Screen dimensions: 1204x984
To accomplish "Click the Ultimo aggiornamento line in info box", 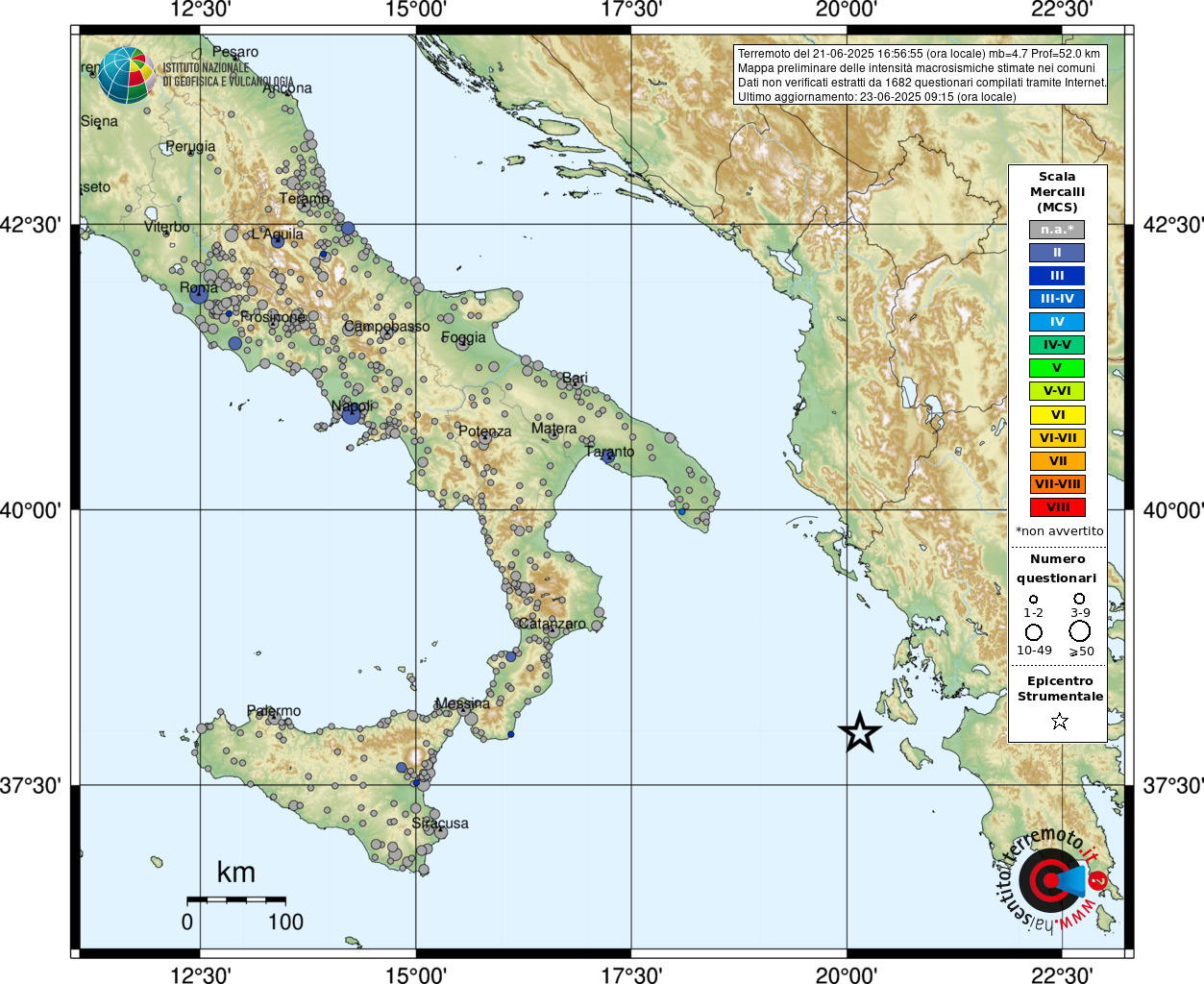I will tap(876, 97).
